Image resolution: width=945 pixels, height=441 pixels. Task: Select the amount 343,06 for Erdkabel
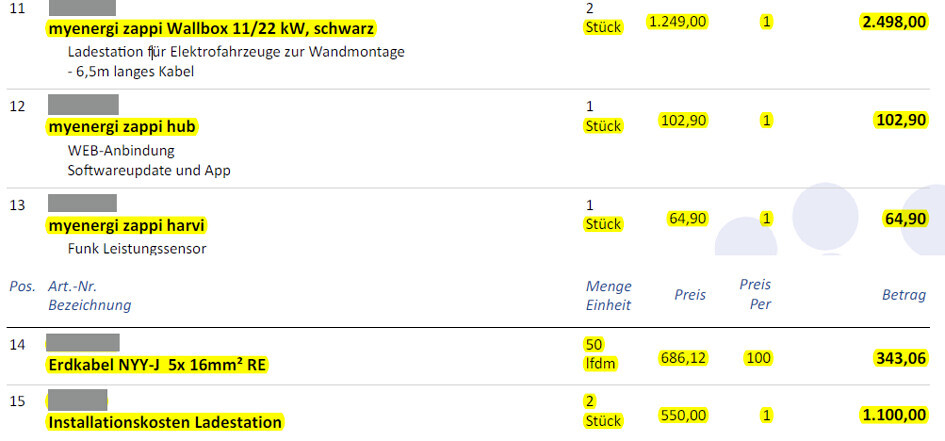tap(898, 357)
